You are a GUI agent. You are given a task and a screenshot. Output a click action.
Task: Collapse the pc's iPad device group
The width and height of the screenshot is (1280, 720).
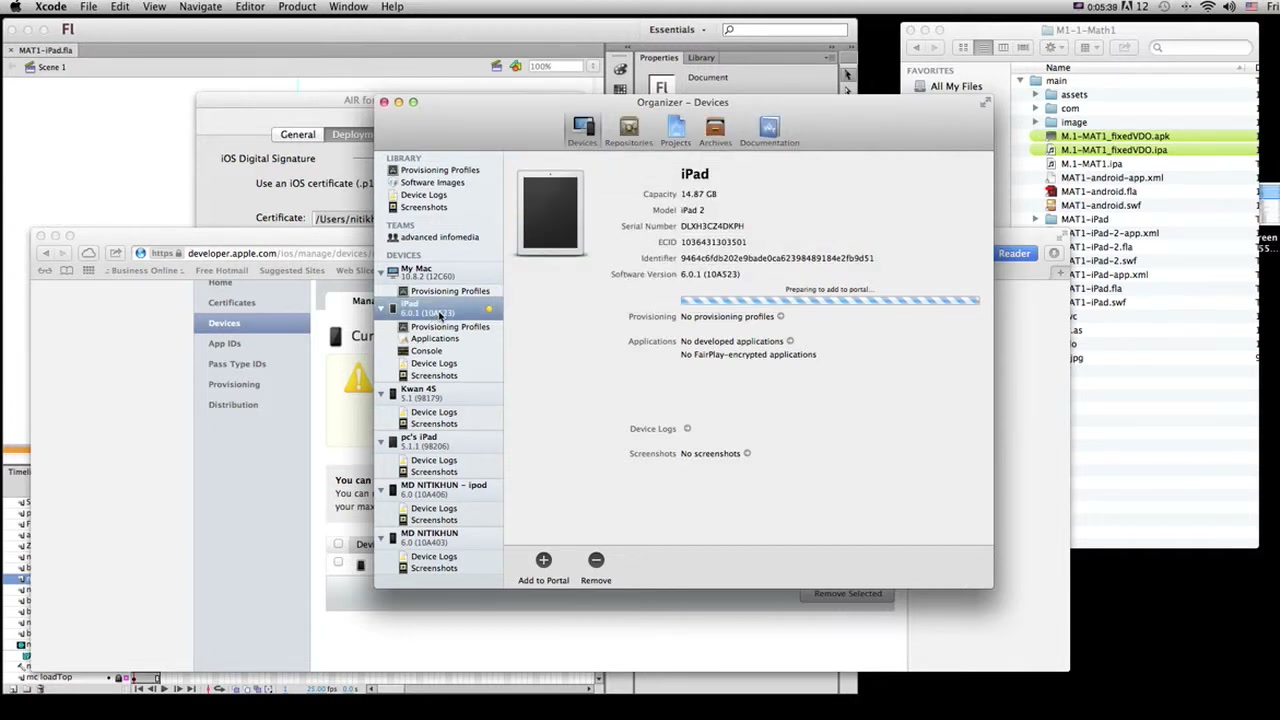click(x=380, y=441)
